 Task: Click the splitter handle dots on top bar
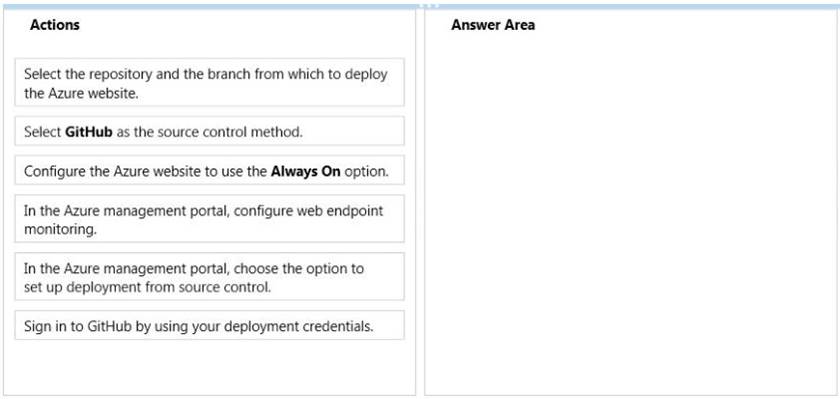(429, 6)
